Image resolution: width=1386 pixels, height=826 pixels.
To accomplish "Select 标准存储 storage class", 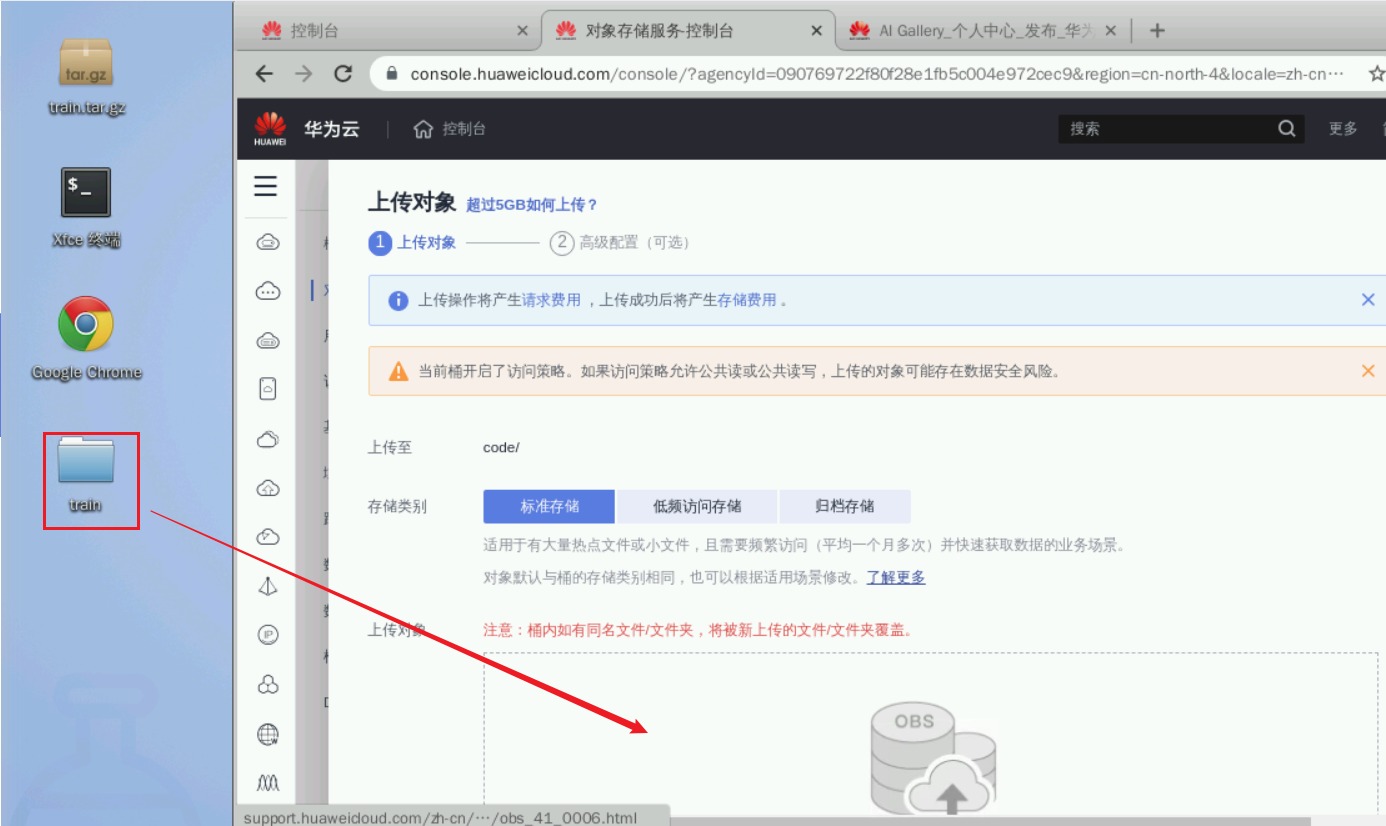I will pyautogui.click(x=549, y=506).
